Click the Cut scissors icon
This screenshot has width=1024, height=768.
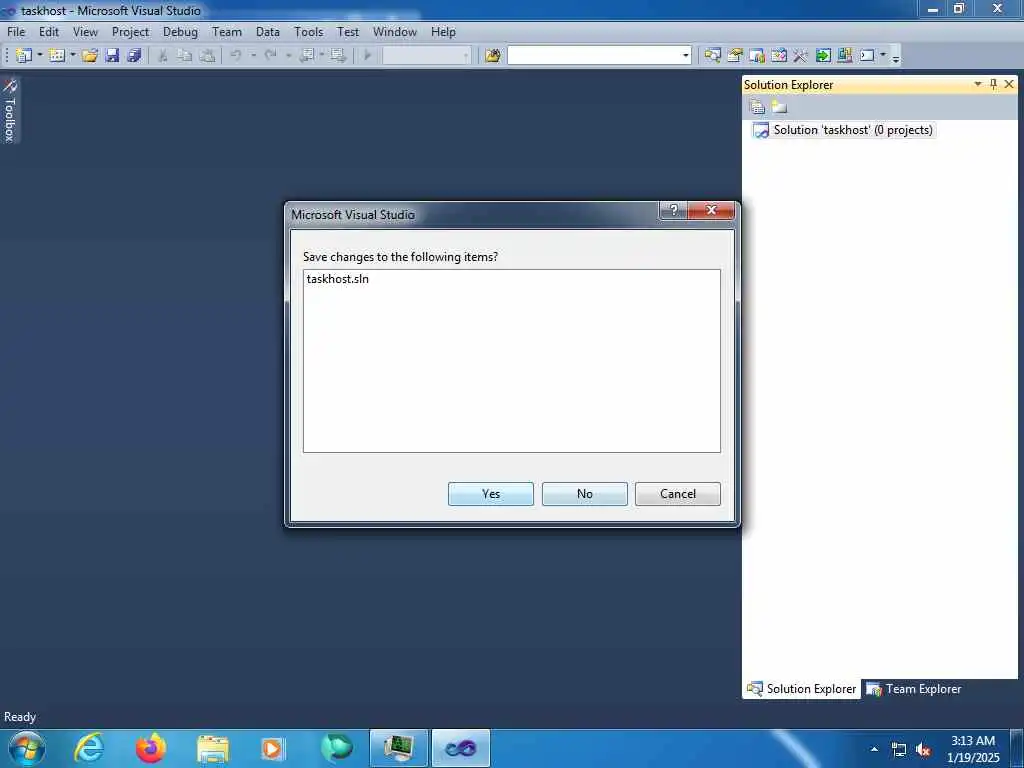(163, 56)
